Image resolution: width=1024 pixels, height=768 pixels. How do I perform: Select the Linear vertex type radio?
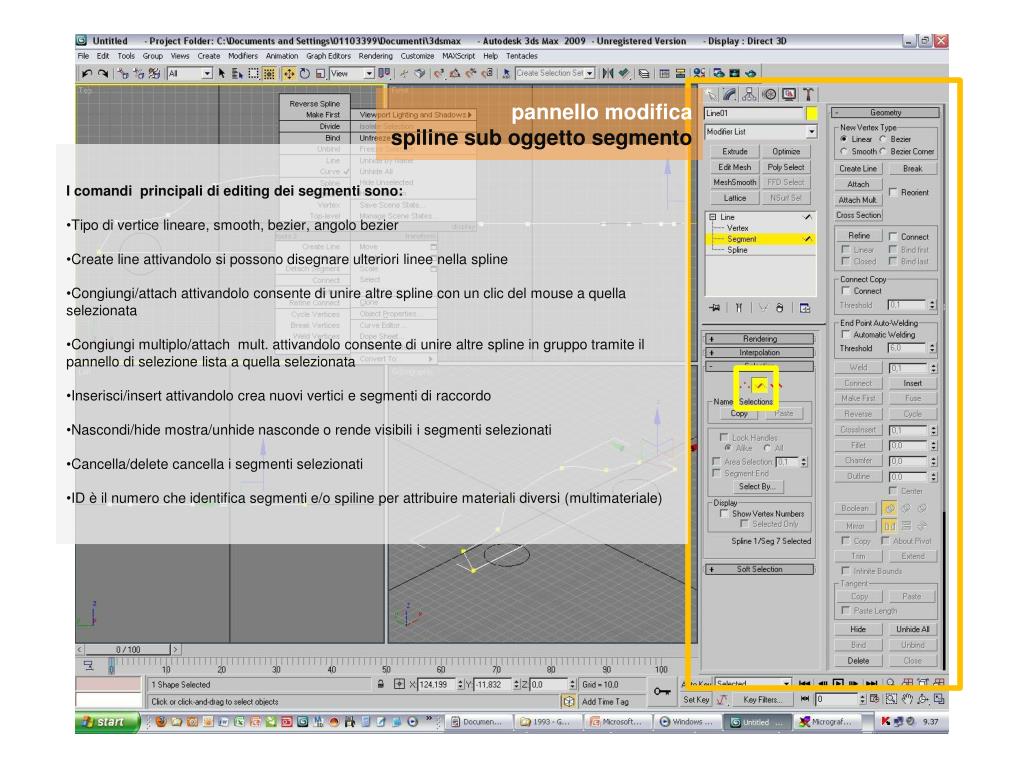(844, 139)
